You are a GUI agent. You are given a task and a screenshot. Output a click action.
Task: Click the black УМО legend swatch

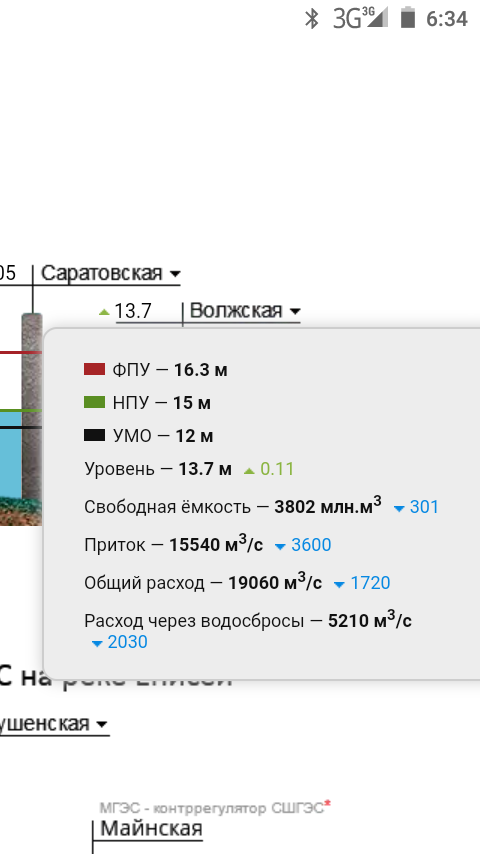tap(94, 435)
